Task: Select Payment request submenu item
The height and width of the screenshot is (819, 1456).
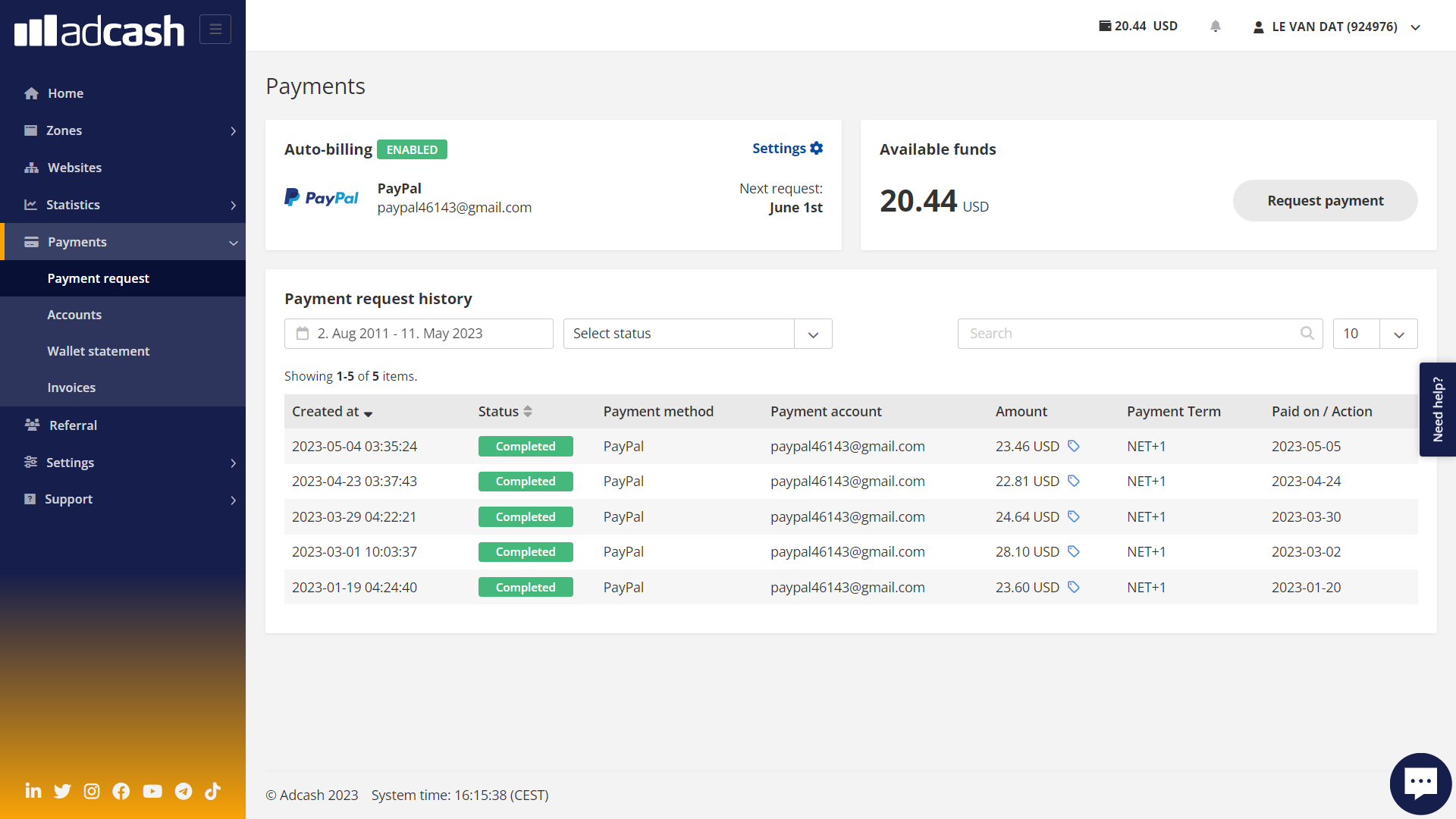Action: 123,278
